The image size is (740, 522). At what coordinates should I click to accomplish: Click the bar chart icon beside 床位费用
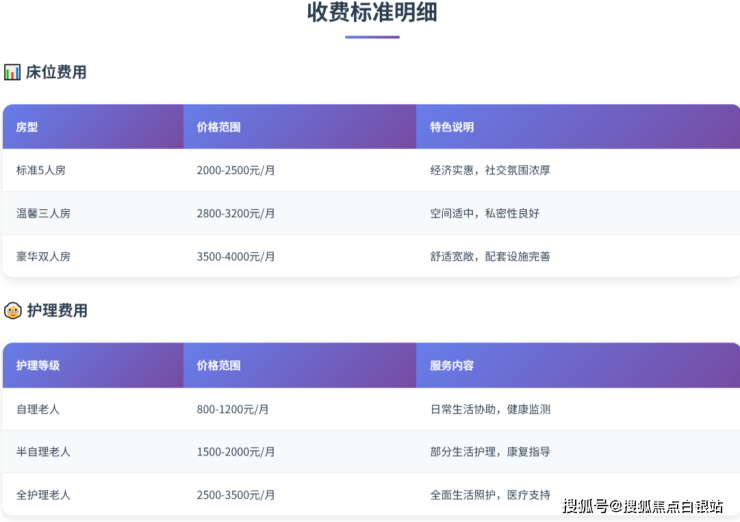(12, 72)
